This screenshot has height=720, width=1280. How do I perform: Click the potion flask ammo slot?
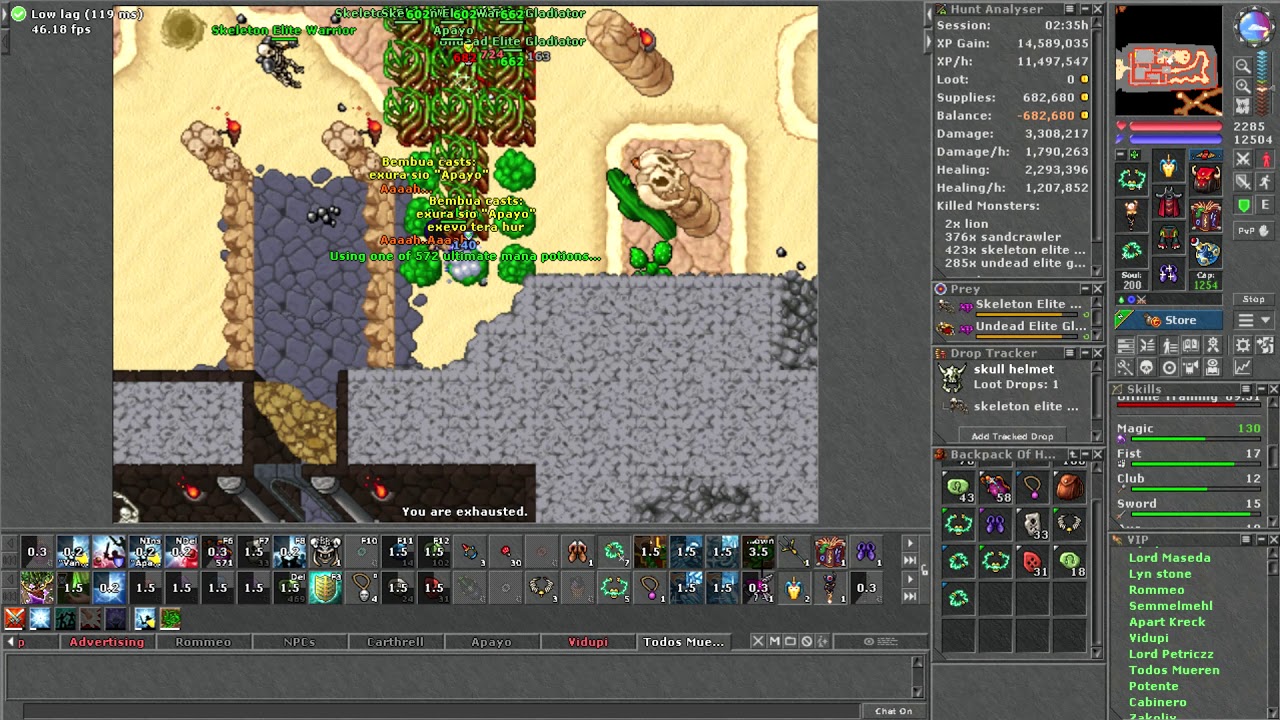1206,251
